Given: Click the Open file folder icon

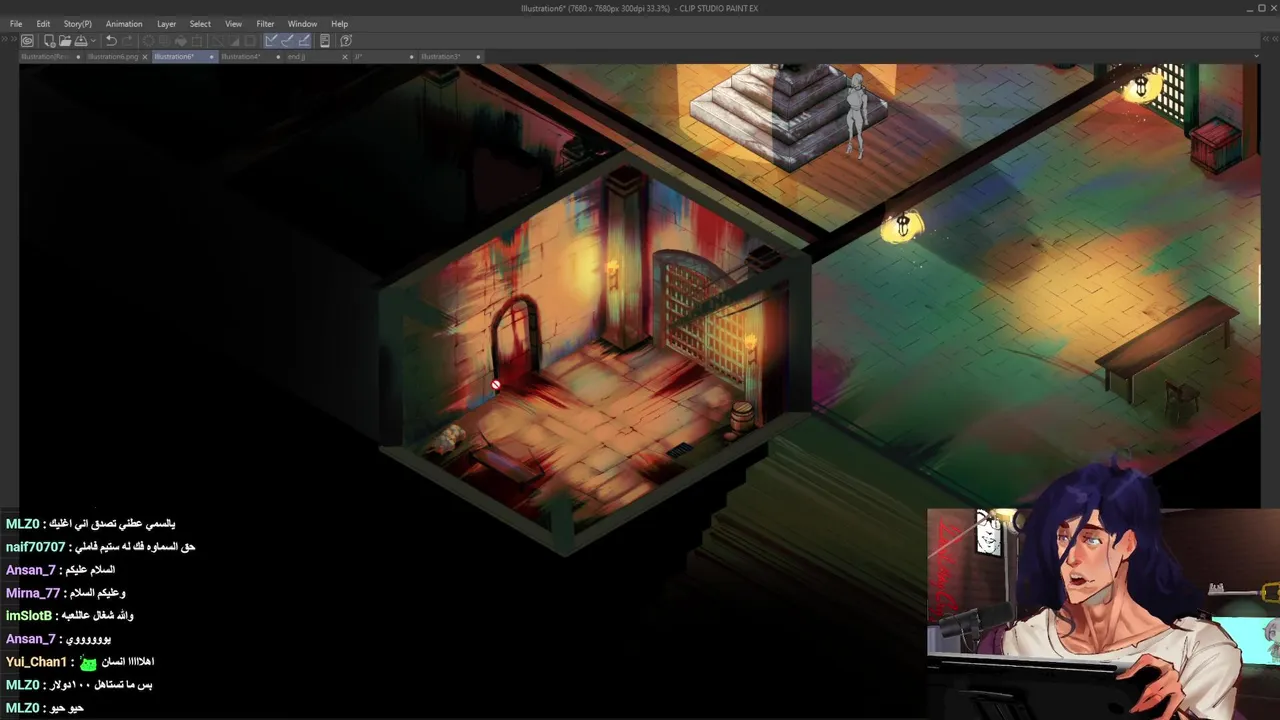Looking at the screenshot, I should click(65, 41).
